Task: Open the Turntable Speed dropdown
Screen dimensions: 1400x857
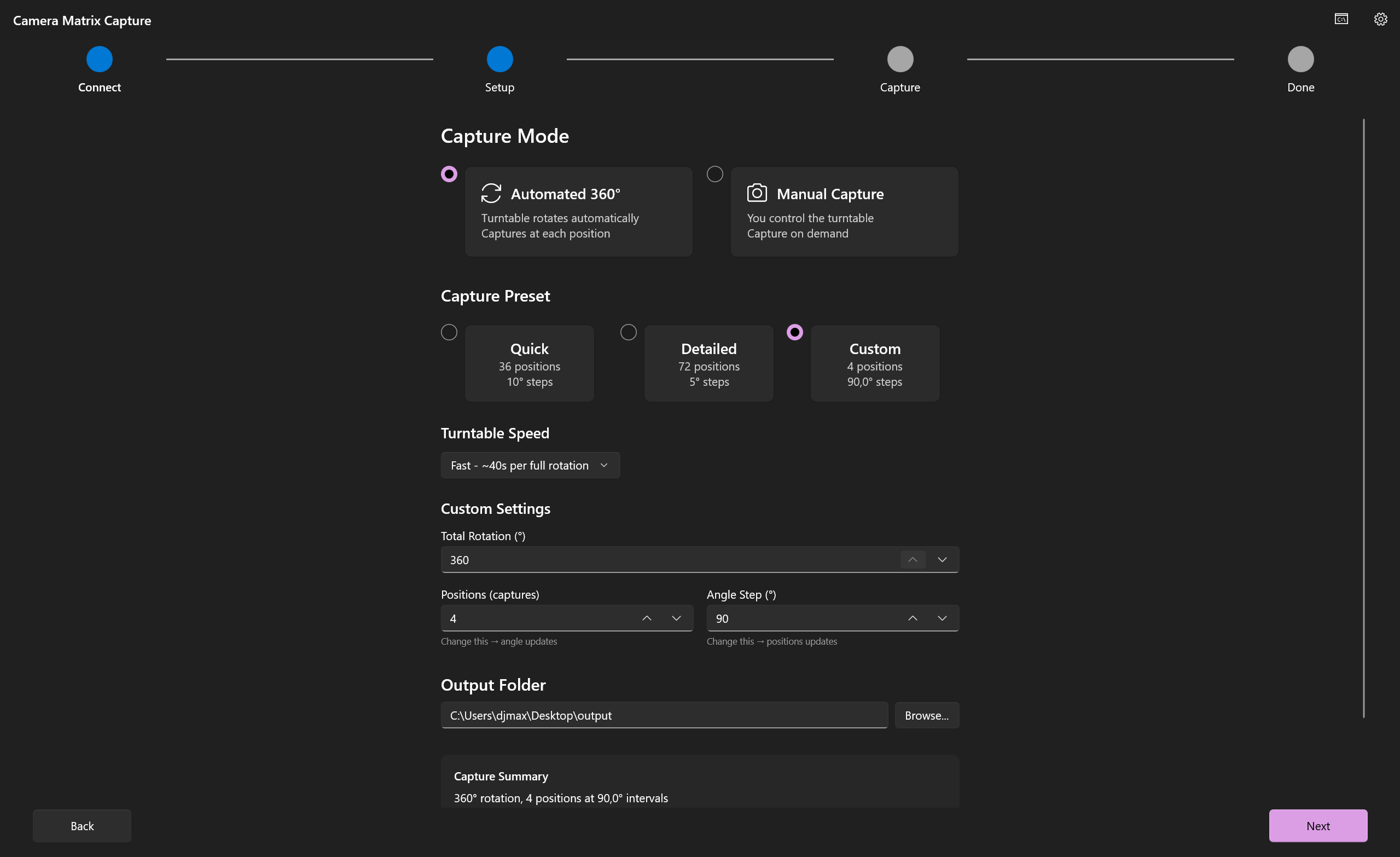Action: click(x=530, y=465)
